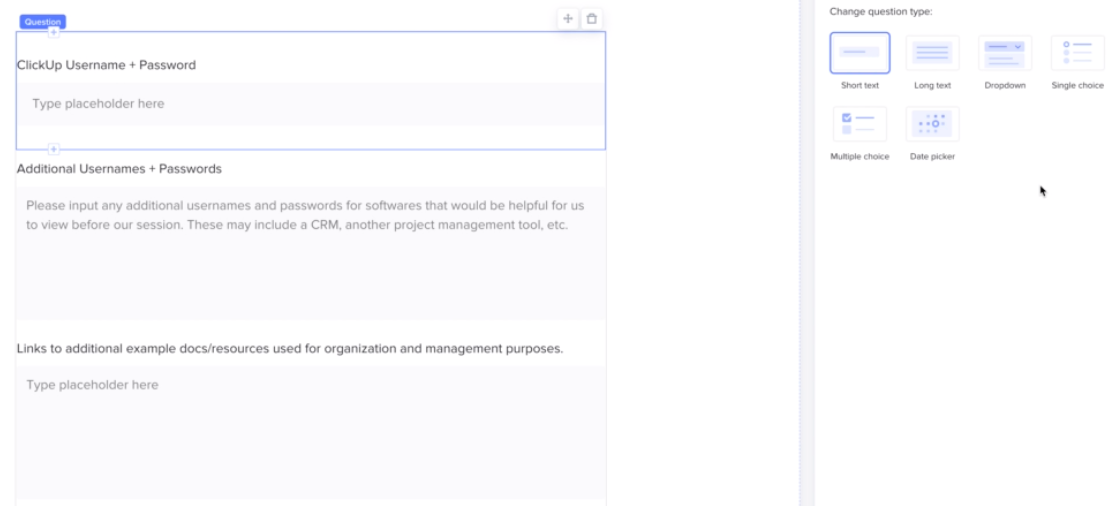Pick the Dropdown question type icon
The image size is (1120, 506).
click(x=1005, y=53)
